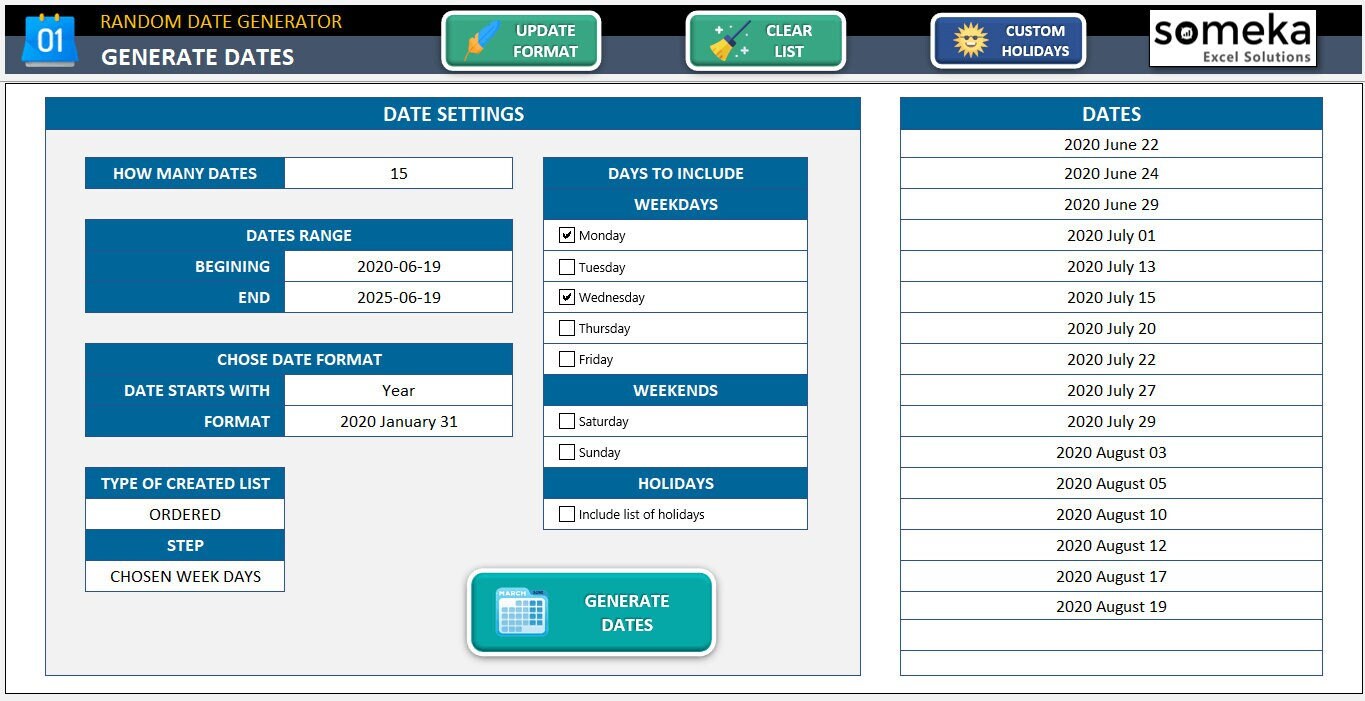The width and height of the screenshot is (1365, 701).
Task: Click the broom icon on Clear List
Action: point(730,41)
